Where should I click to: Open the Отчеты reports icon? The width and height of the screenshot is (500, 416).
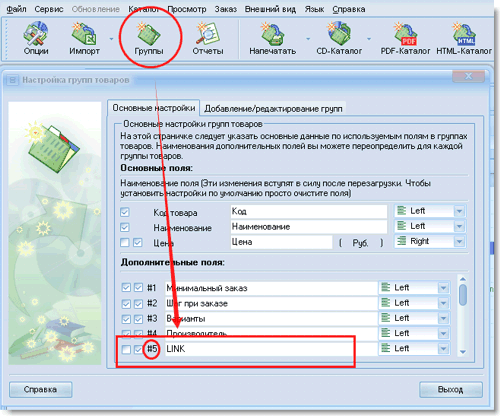[x=208, y=38]
